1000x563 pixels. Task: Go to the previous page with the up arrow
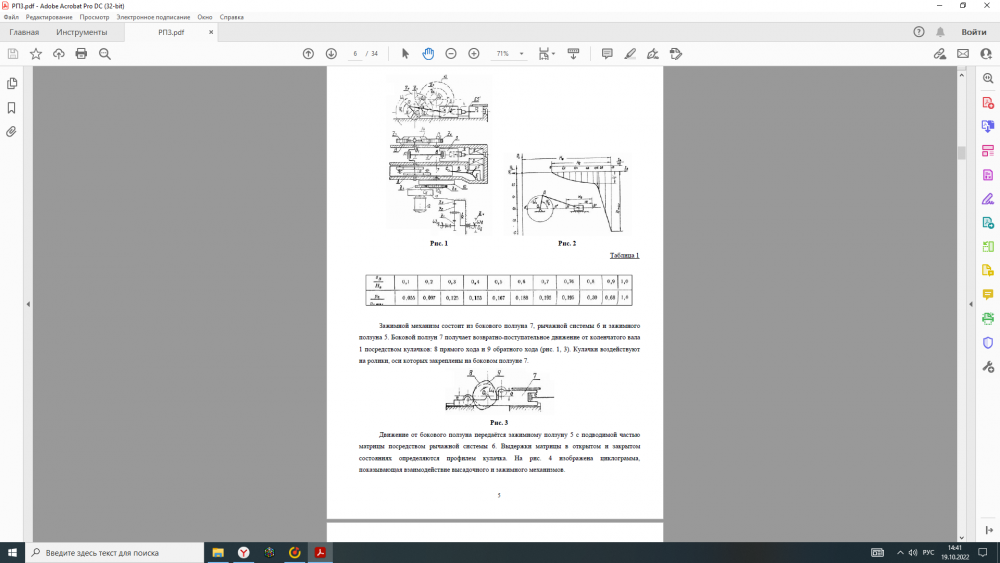click(308, 54)
